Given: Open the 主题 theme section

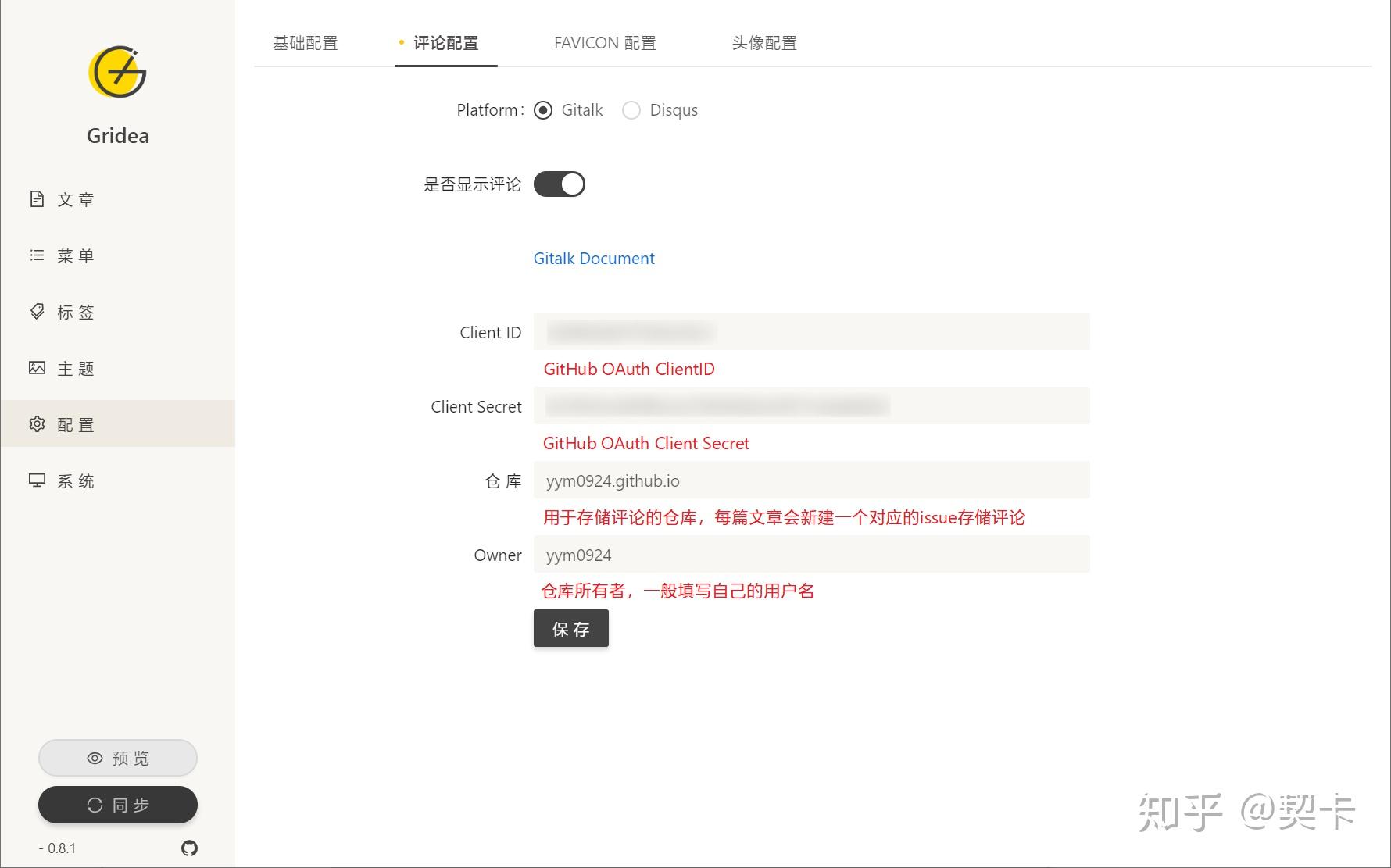Looking at the screenshot, I should 117,368.
